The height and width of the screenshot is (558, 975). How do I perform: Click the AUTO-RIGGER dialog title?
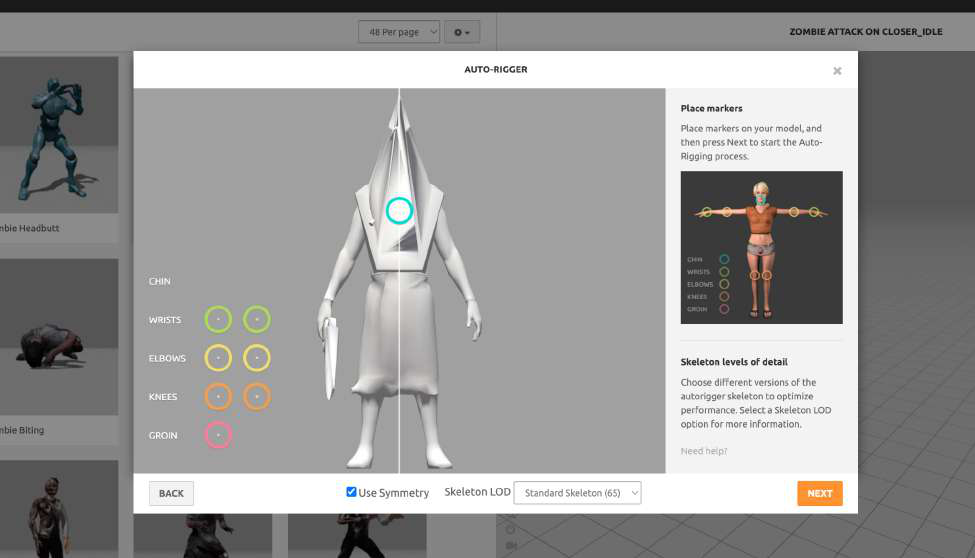click(496, 70)
